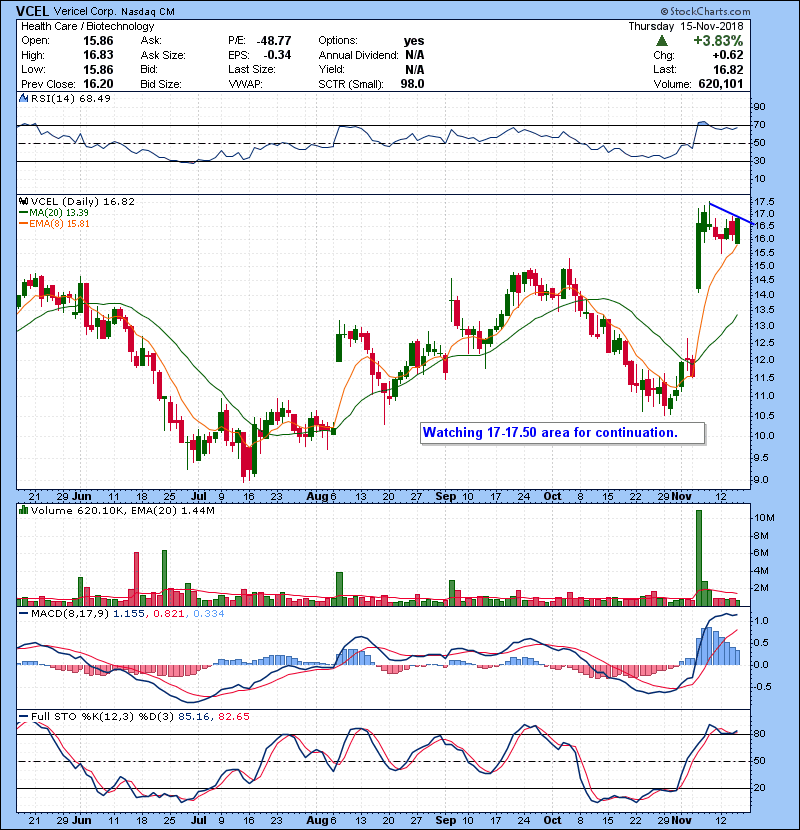Click the EPS value -0.34
The width and height of the screenshot is (800, 830).
(x=277, y=55)
